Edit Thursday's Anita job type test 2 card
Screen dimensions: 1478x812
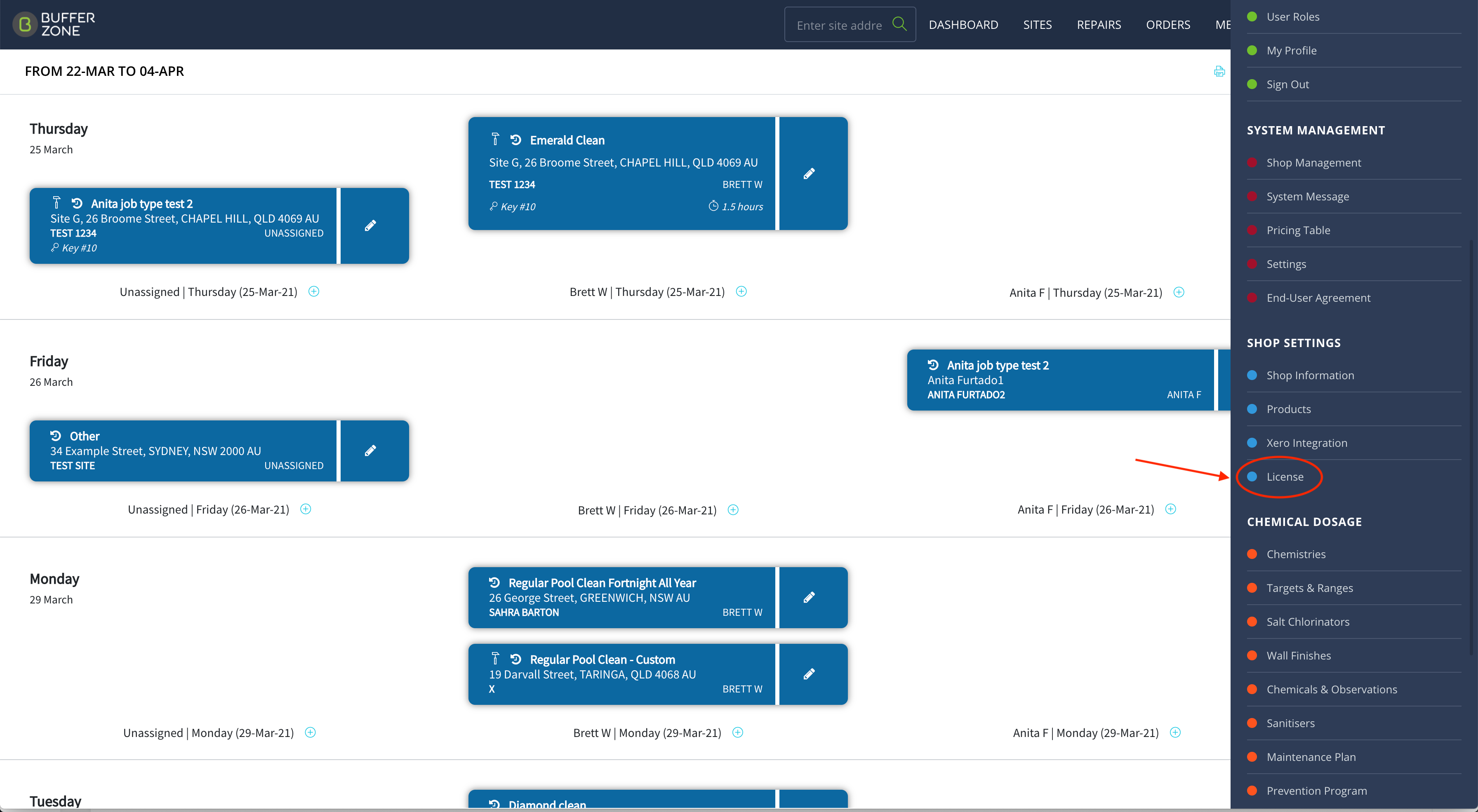pyautogui.click(x=371, y=226)
